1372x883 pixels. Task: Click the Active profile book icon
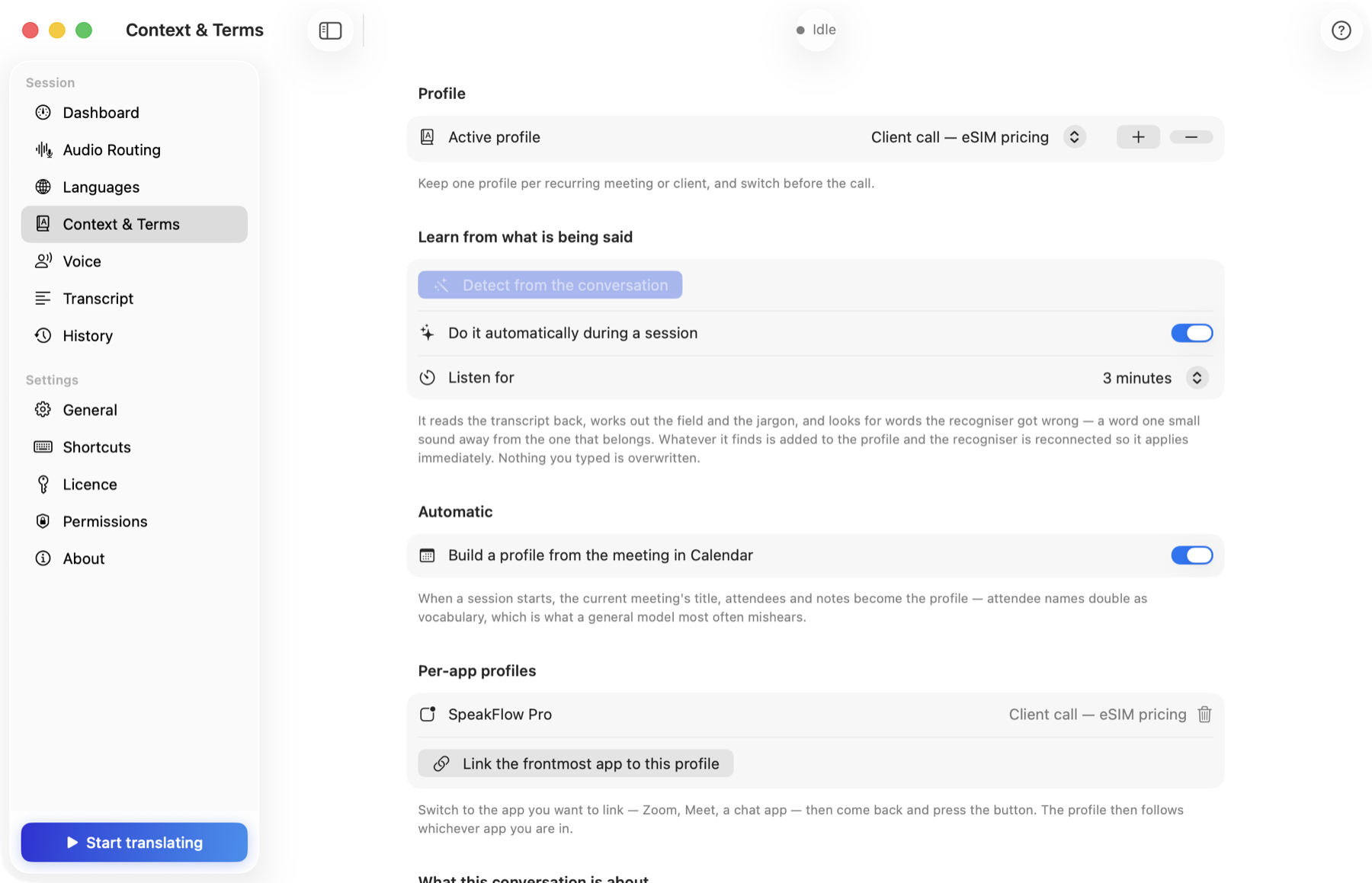point(428,137)
